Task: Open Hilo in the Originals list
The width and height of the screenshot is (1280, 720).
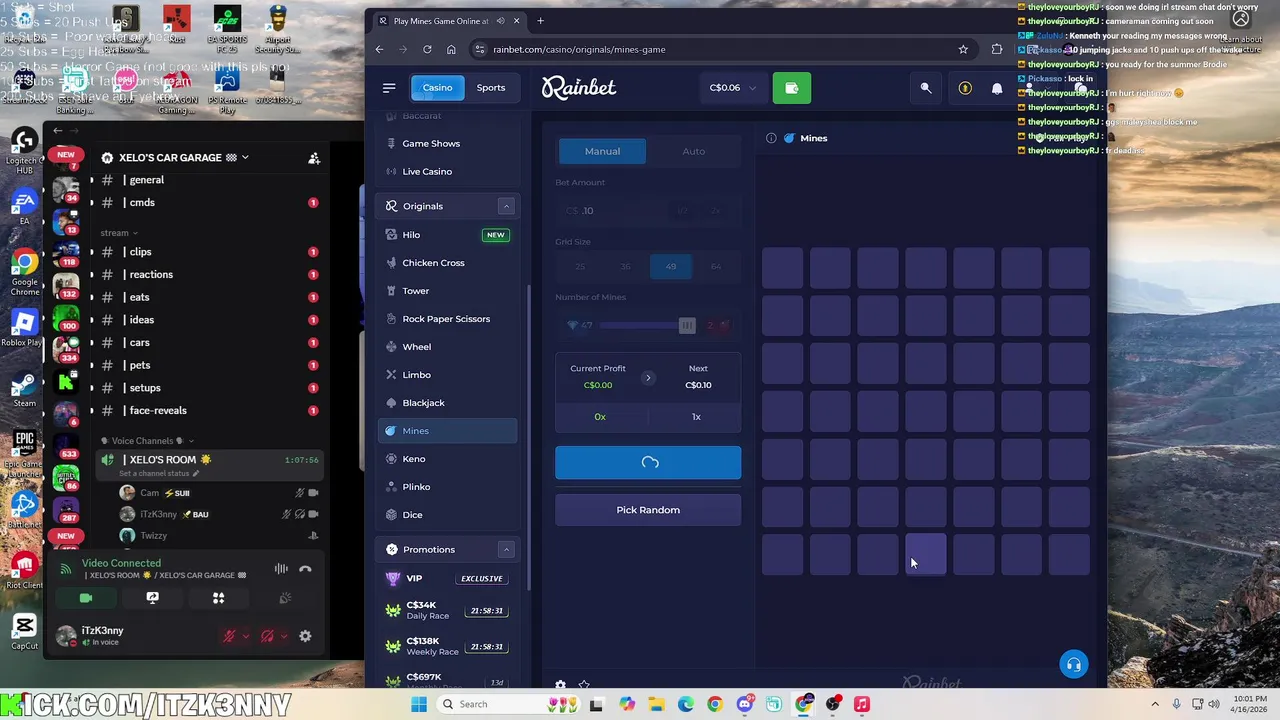Action: (x=448, y=235)
